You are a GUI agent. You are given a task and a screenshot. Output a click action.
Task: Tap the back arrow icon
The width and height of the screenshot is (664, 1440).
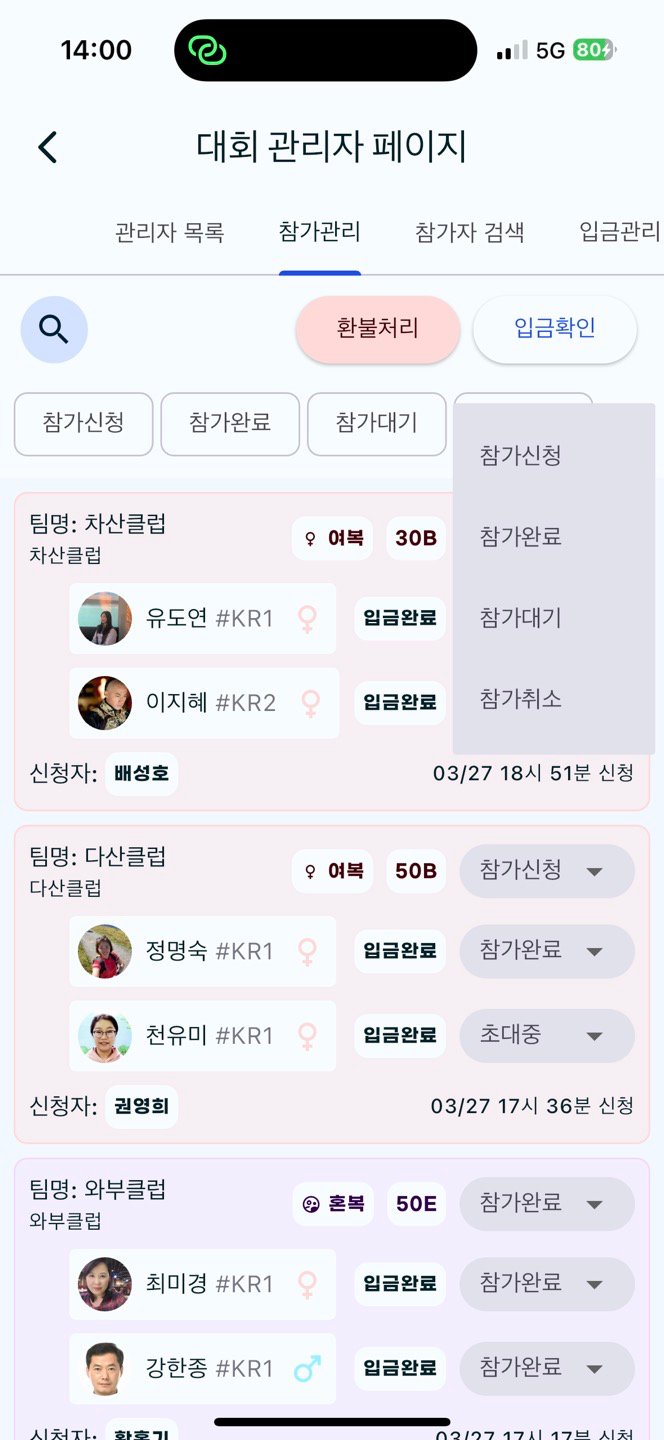48,147
